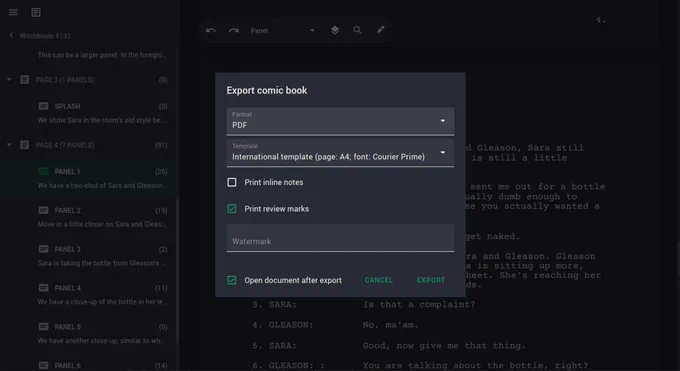680x371 pixels.
Task: Collapse the PAGE 3 tree node
Action: pos(9,80)
